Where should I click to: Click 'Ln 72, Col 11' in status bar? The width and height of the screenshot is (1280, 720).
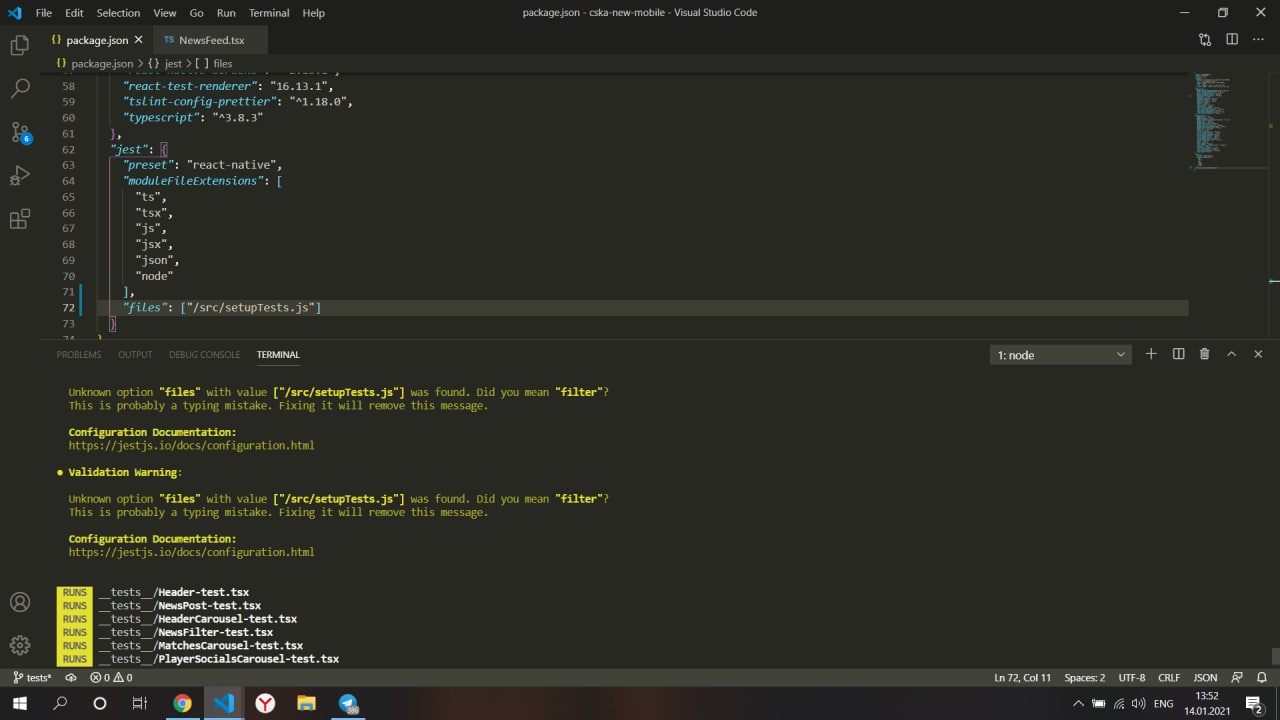click(1022, 677)
